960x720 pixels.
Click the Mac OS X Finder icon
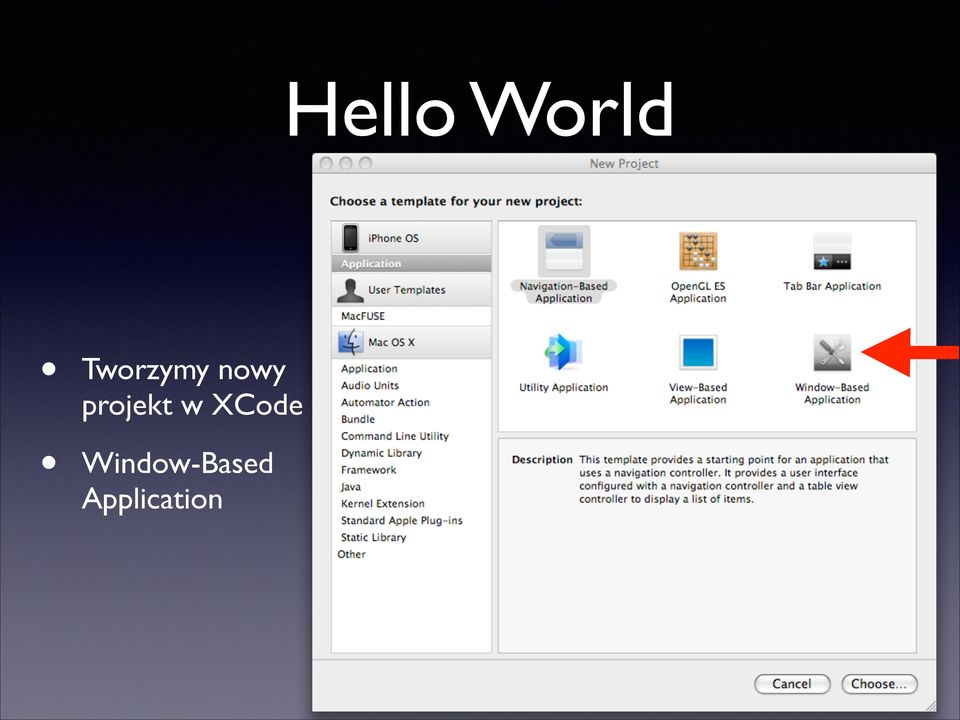pos(351,342)
